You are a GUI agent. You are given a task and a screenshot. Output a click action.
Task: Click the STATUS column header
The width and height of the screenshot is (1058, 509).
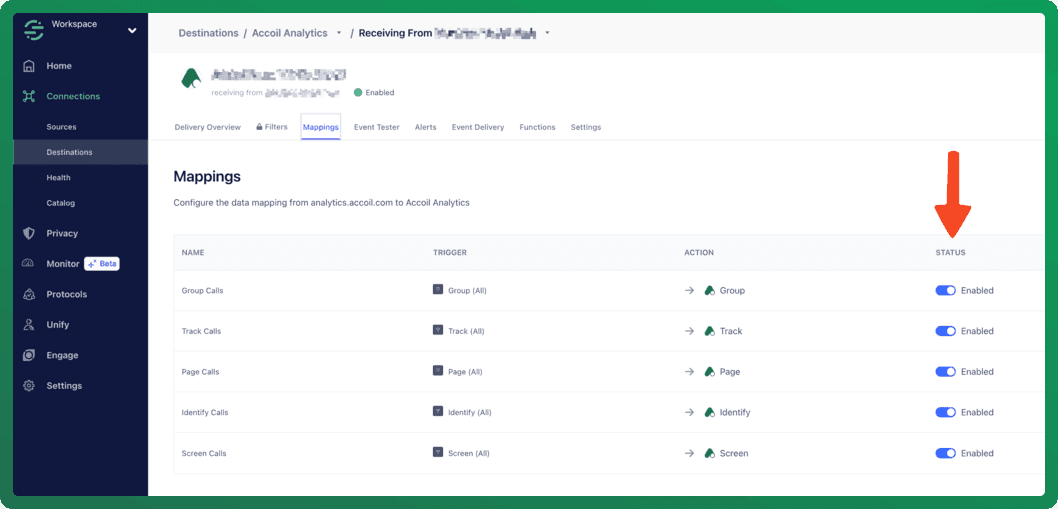(950, 252)
